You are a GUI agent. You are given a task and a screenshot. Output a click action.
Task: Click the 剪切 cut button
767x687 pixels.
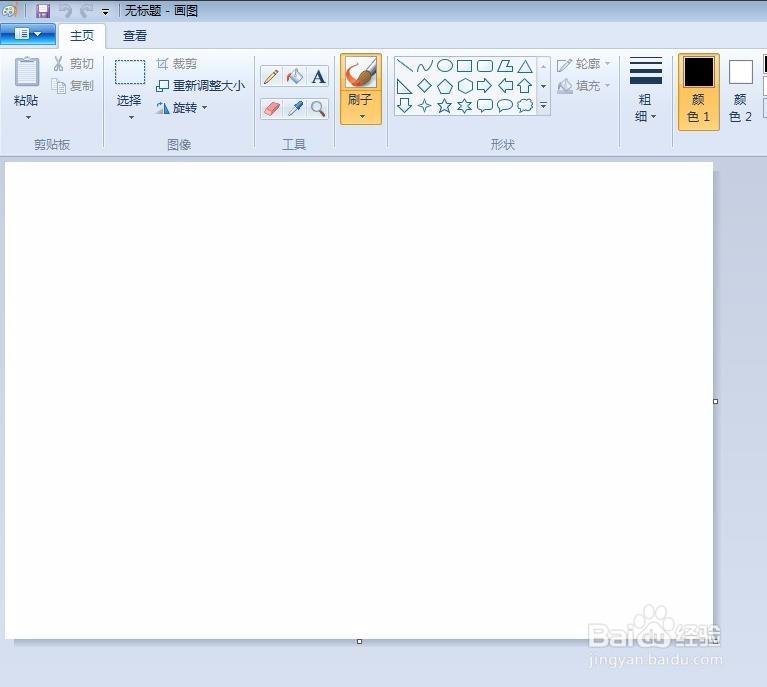coord(73,64)
